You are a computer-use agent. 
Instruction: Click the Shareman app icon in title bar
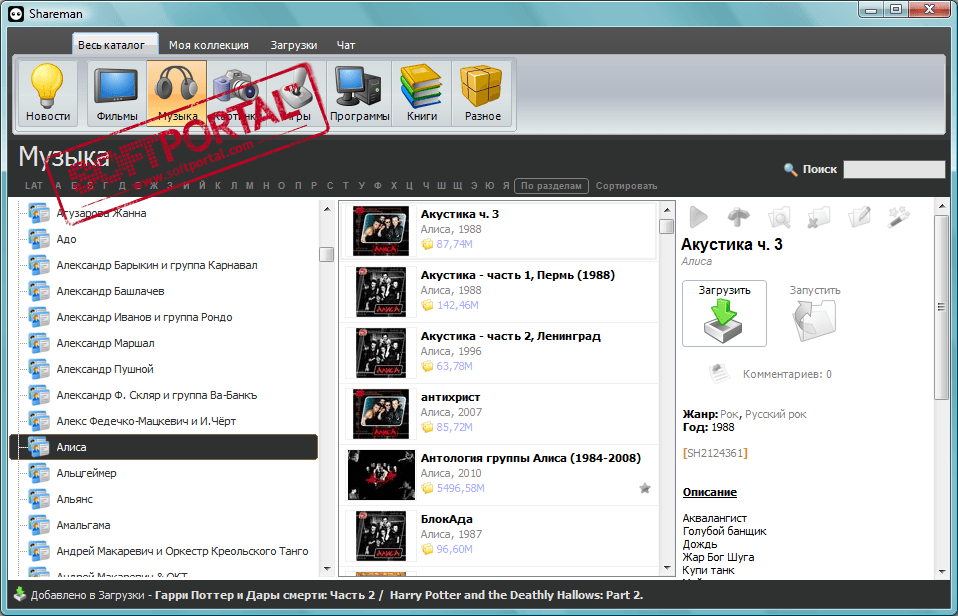(17, 13)
